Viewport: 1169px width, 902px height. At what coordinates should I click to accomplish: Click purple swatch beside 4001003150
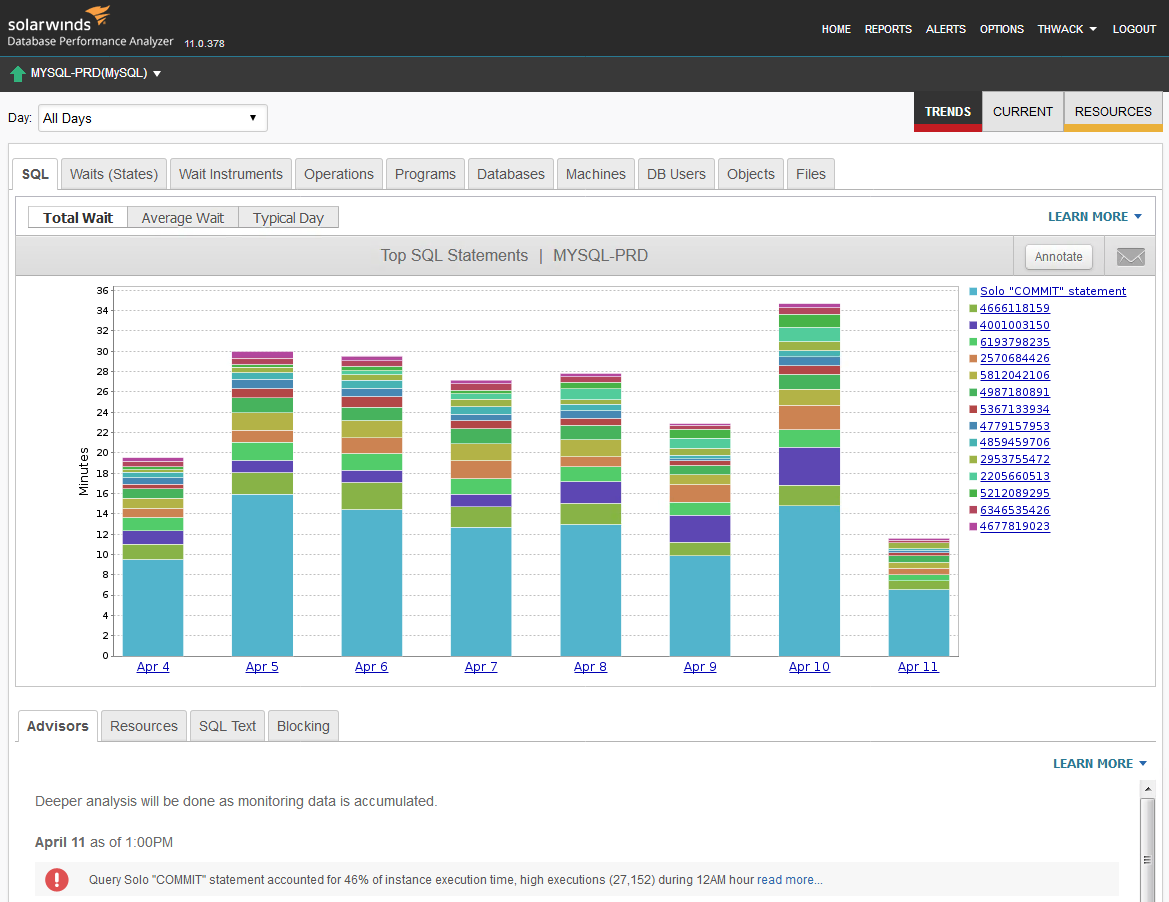[973, 325]
